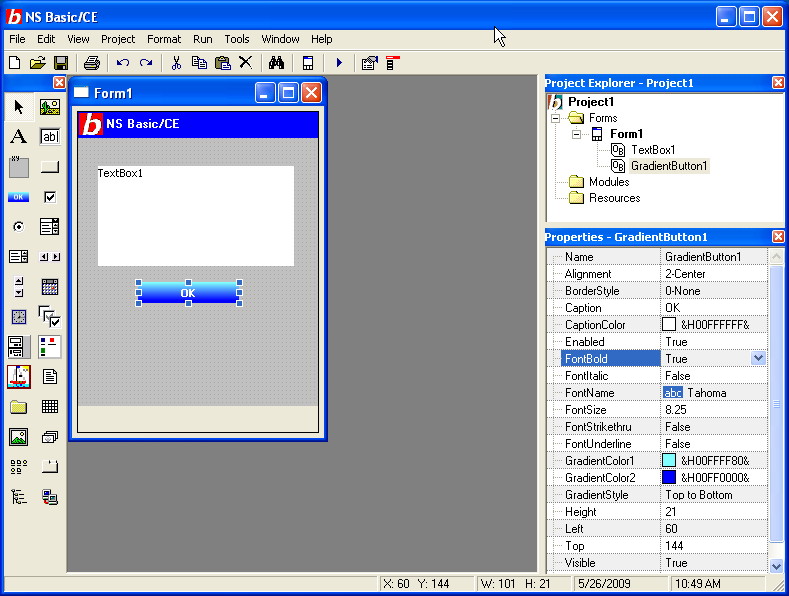Image resolution: width=789 pixels, height=596 pixels.
Task: Select the FontName property Tahoma value
Action: point(714,392)
